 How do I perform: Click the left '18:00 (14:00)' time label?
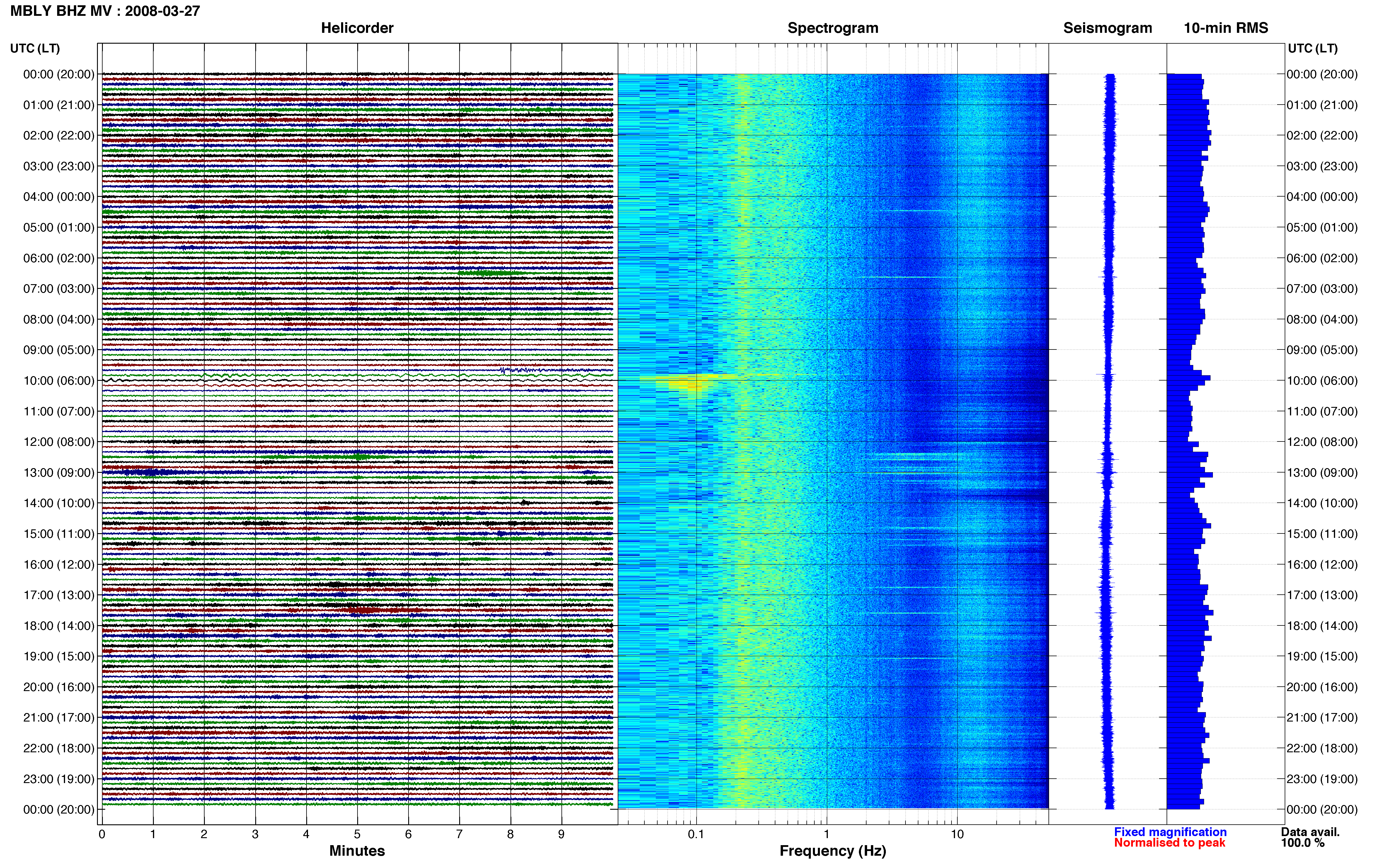pos(59,626)
